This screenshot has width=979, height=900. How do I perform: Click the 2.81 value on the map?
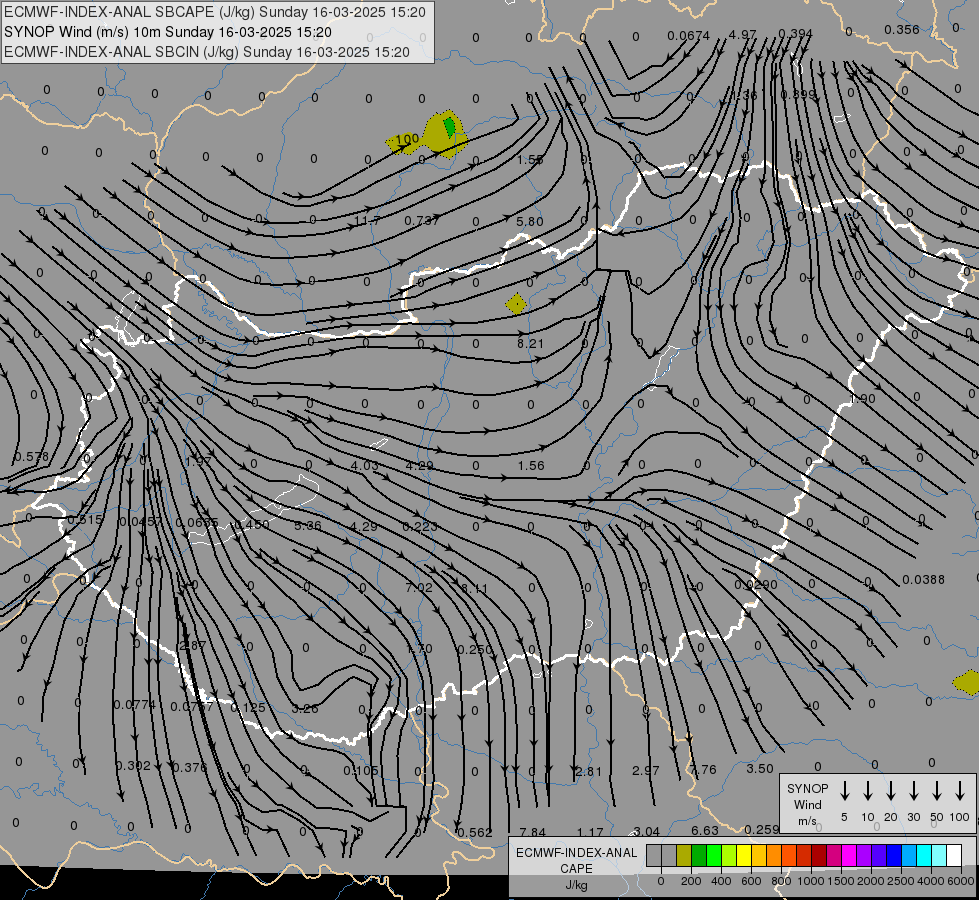pyautogui.click(x=589, y=772)
